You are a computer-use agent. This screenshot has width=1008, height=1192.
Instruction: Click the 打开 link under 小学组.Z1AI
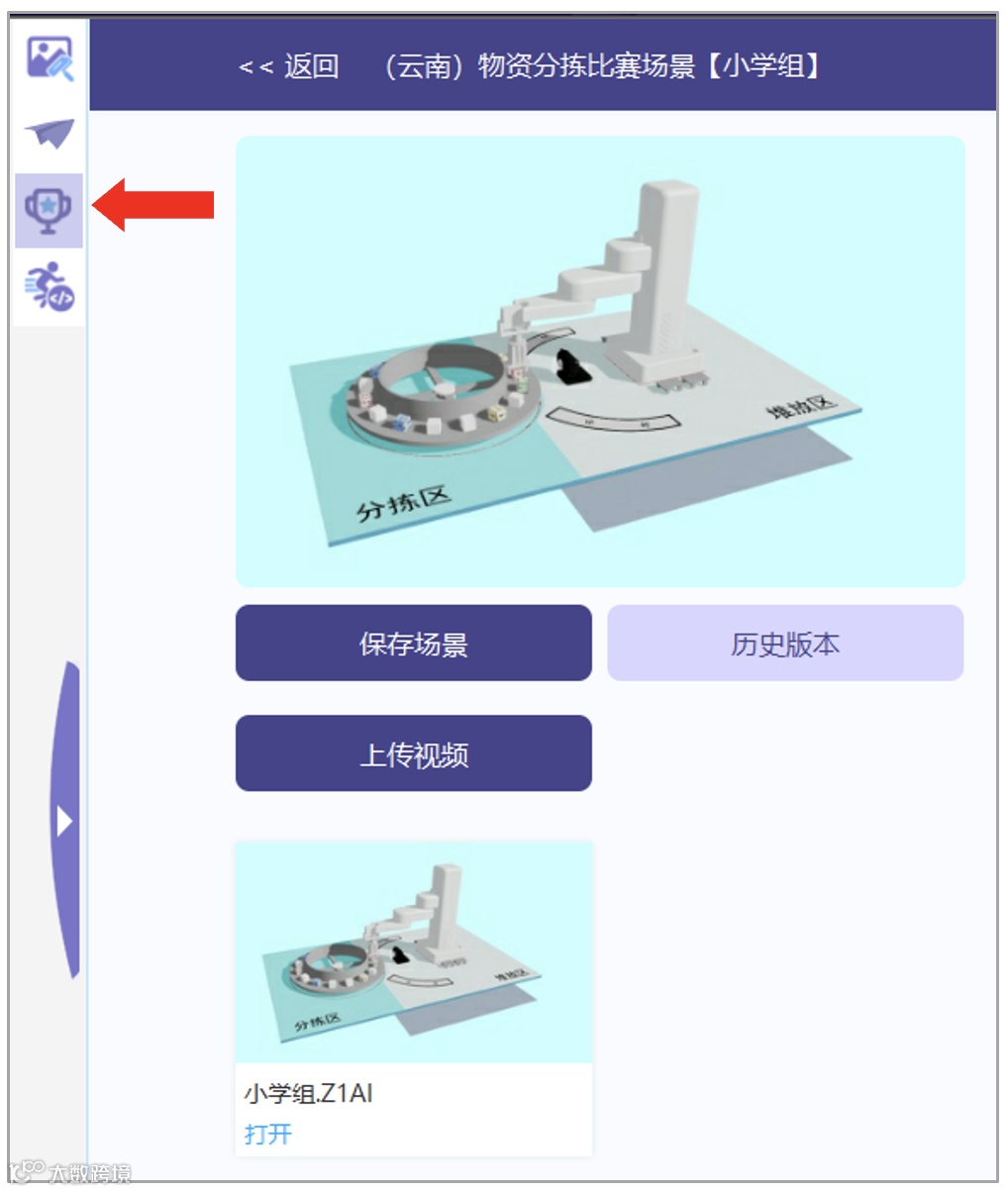(268, 1134)
